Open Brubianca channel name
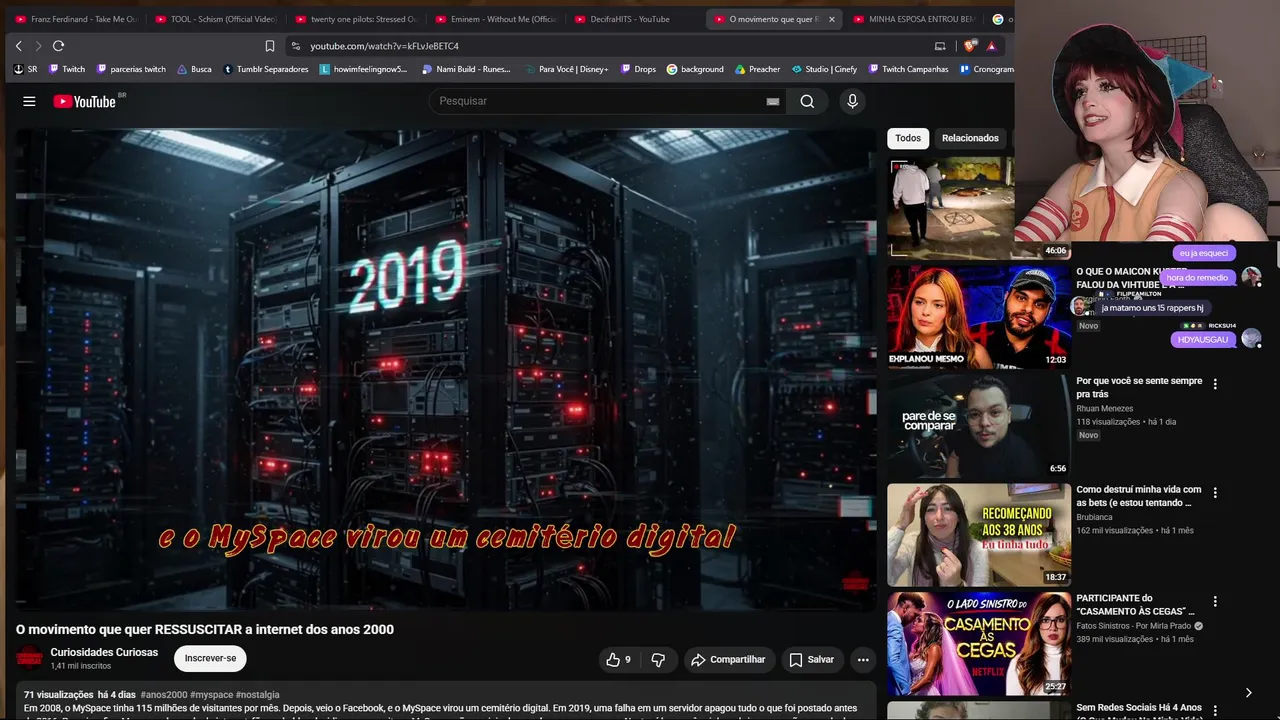Screen dimensions: 1280x720 click(1094, 517)
